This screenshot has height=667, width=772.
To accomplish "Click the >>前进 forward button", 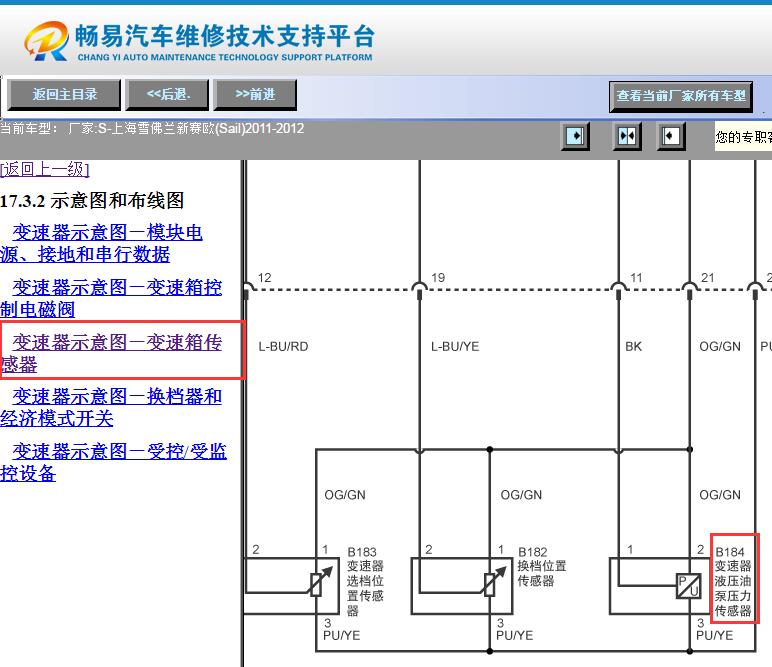I will tap(255, 95).
